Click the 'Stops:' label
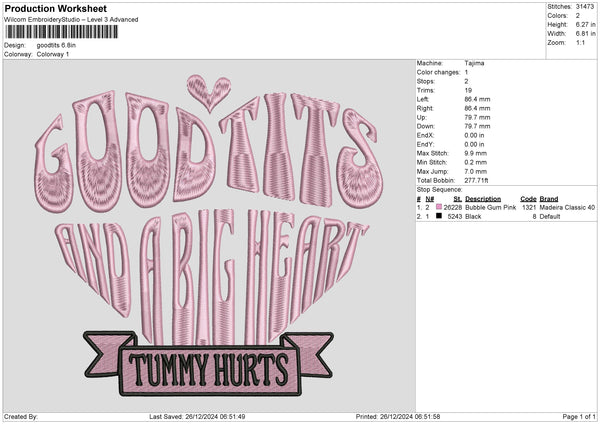This screenshot has height=424, width=600. [x=426, y=81]
